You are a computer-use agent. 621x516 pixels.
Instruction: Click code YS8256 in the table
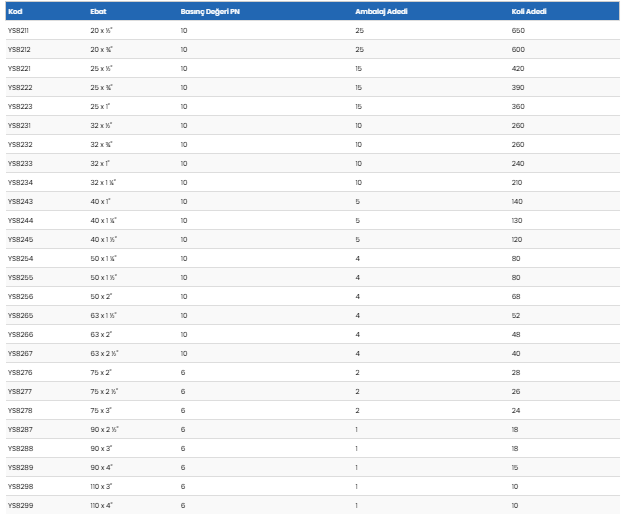tap(19, 296)
